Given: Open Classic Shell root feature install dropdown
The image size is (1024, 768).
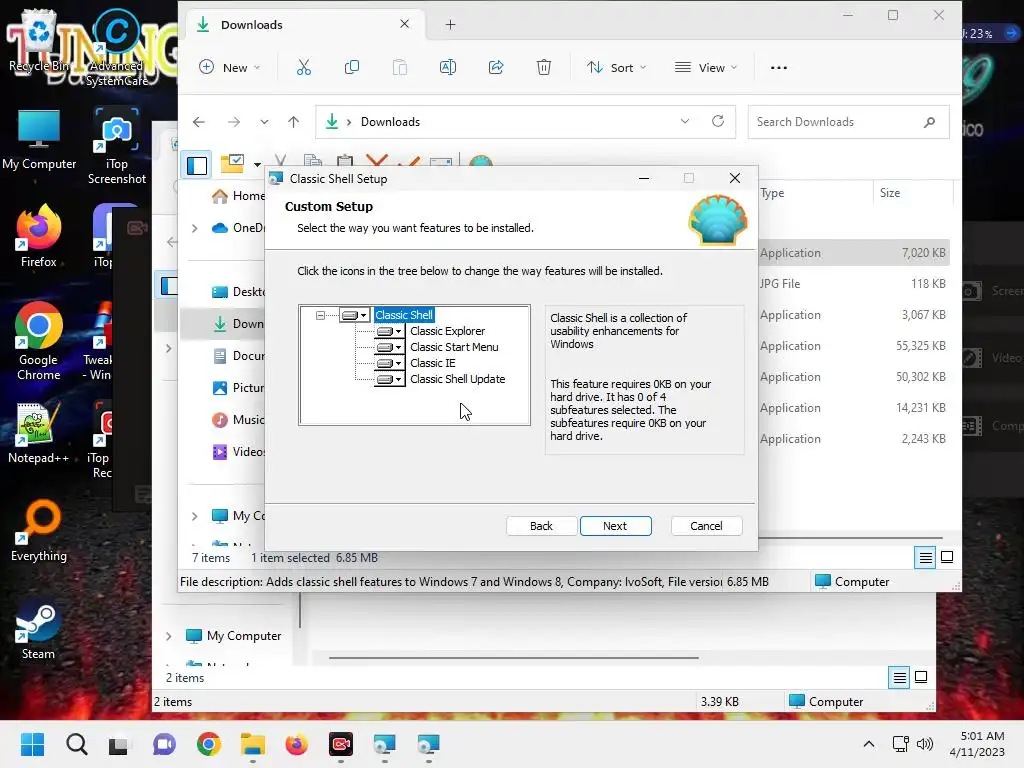Looking at the screenshot, I should 355,315.
